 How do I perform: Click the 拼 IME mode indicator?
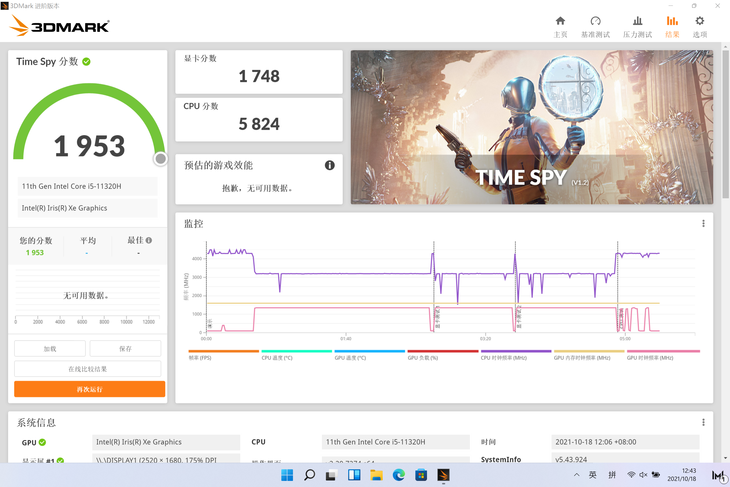pyautogui.click(x=612, y=475)
